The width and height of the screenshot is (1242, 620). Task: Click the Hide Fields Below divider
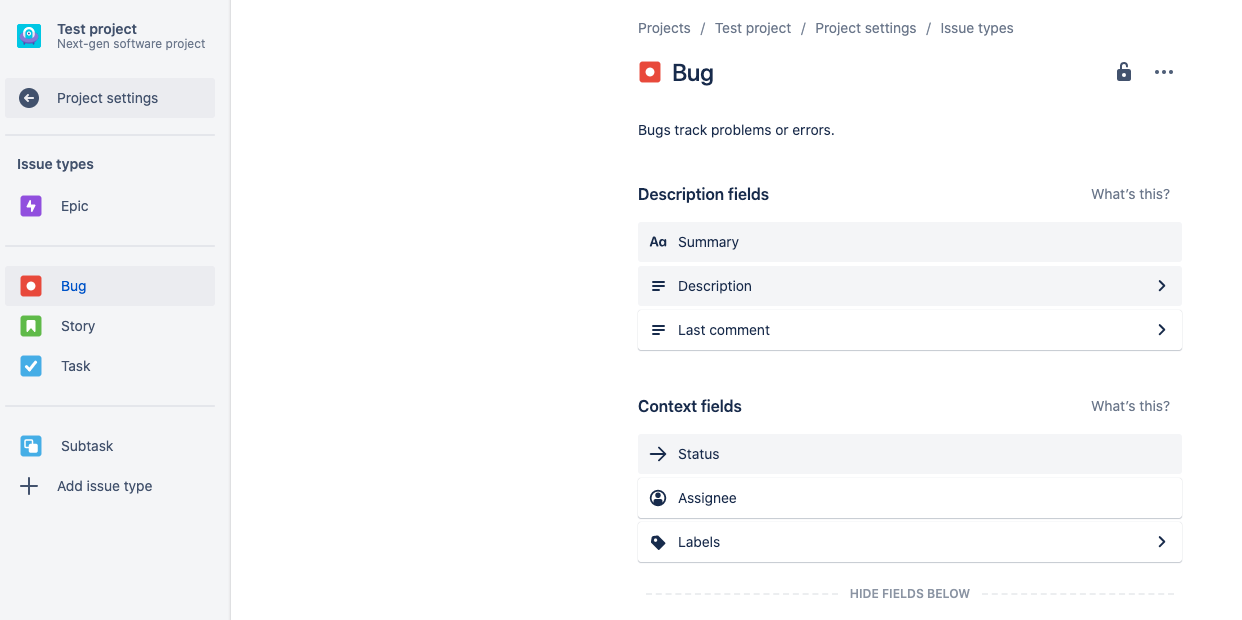909,593
